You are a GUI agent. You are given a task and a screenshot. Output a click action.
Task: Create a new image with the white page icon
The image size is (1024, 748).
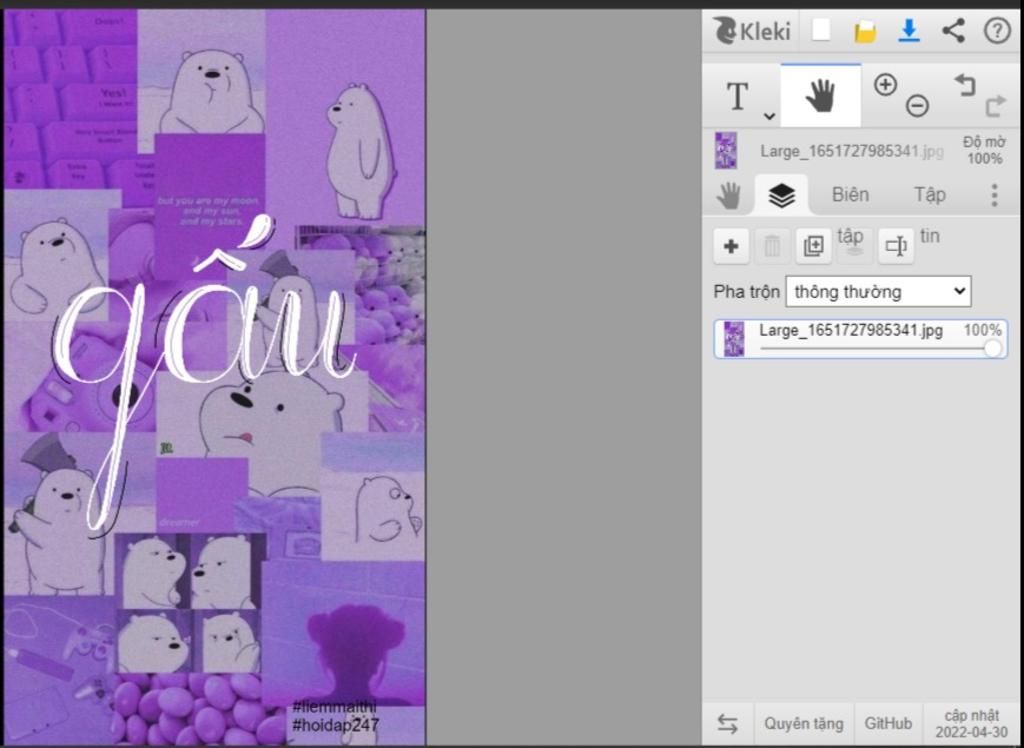(821, 30)
